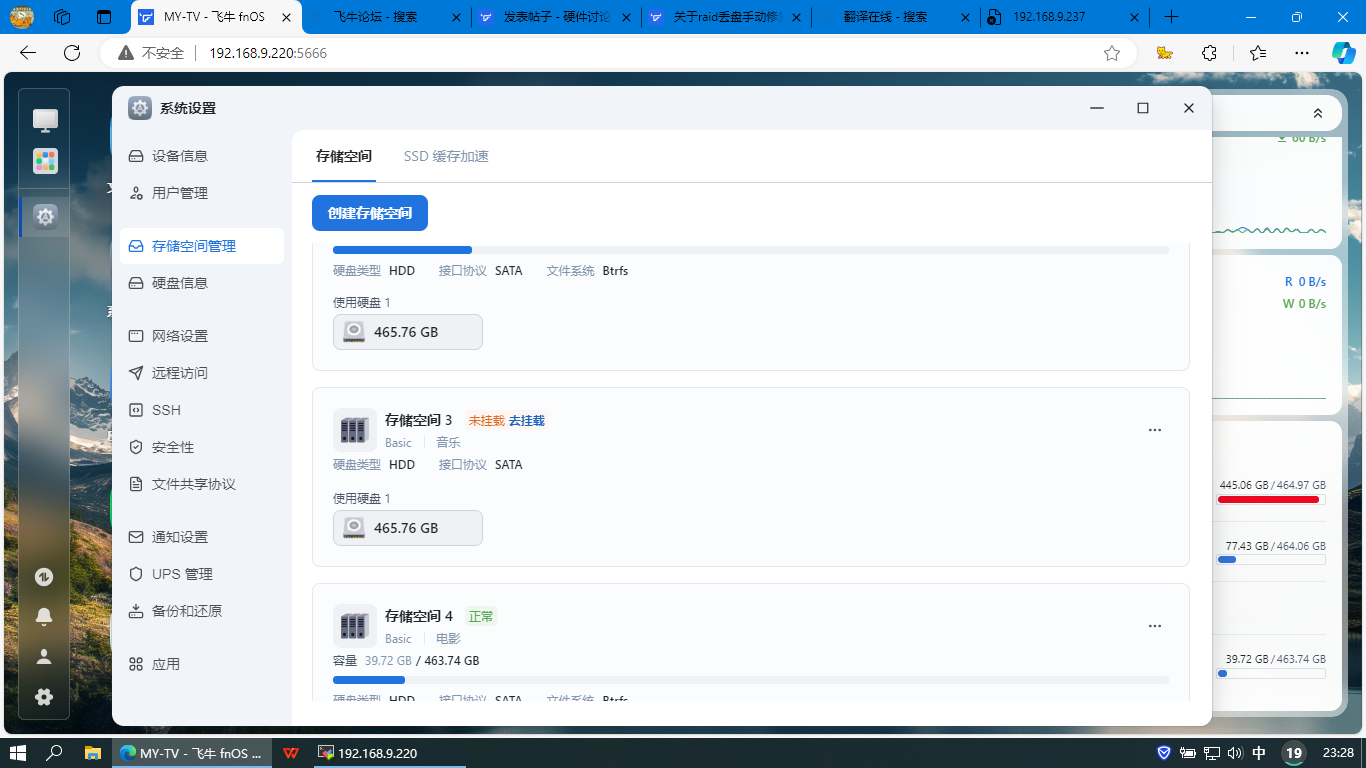The width and height of the screenshot is (1366, 768).
Task: Open File Explorer from the taskbar
Action: pyautogui.click(x=92, y=752)
